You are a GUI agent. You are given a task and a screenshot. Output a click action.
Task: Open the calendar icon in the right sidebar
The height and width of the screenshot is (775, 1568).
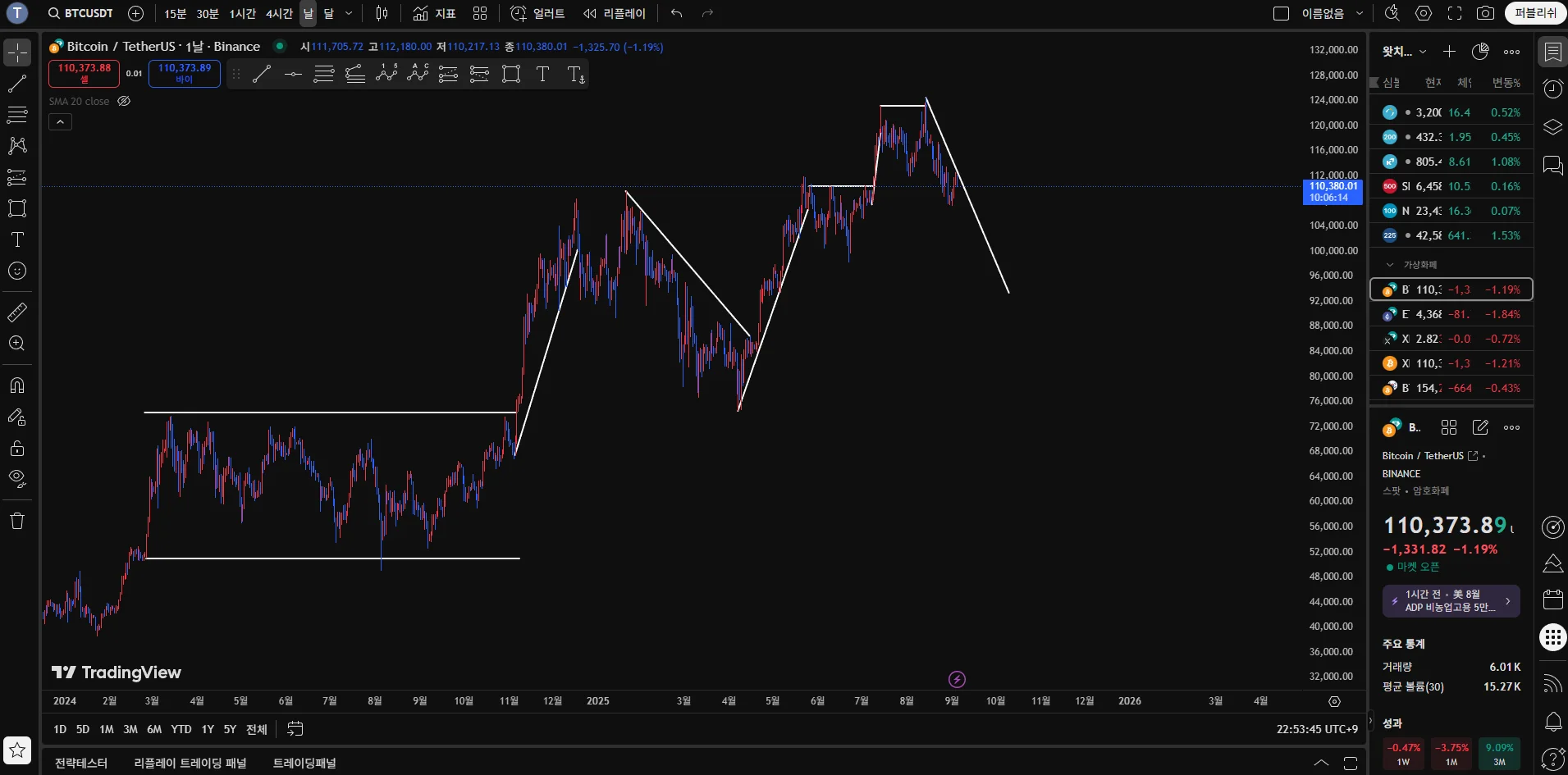[1552, 599]
